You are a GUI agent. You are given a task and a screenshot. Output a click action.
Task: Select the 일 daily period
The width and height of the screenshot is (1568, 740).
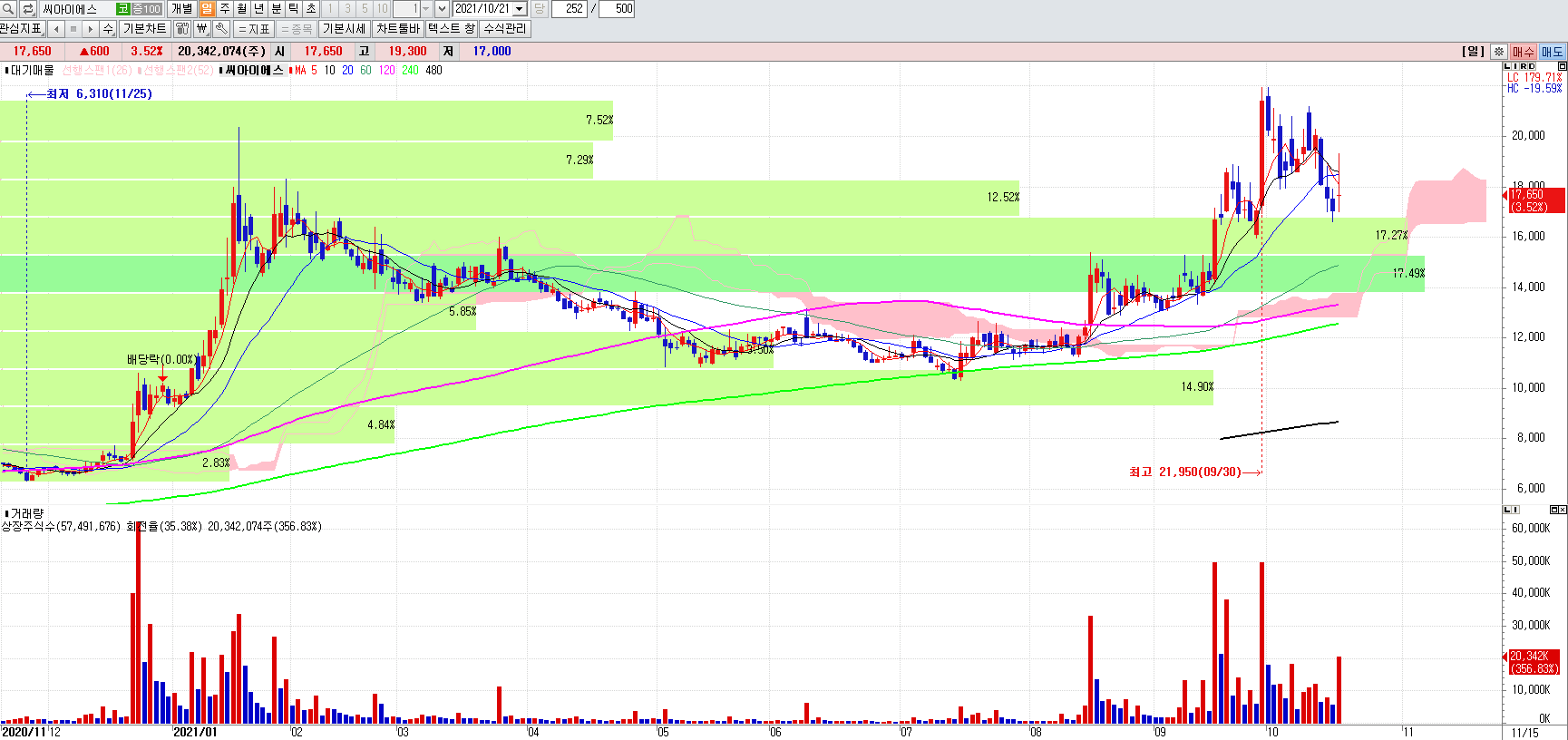point(207,9)
